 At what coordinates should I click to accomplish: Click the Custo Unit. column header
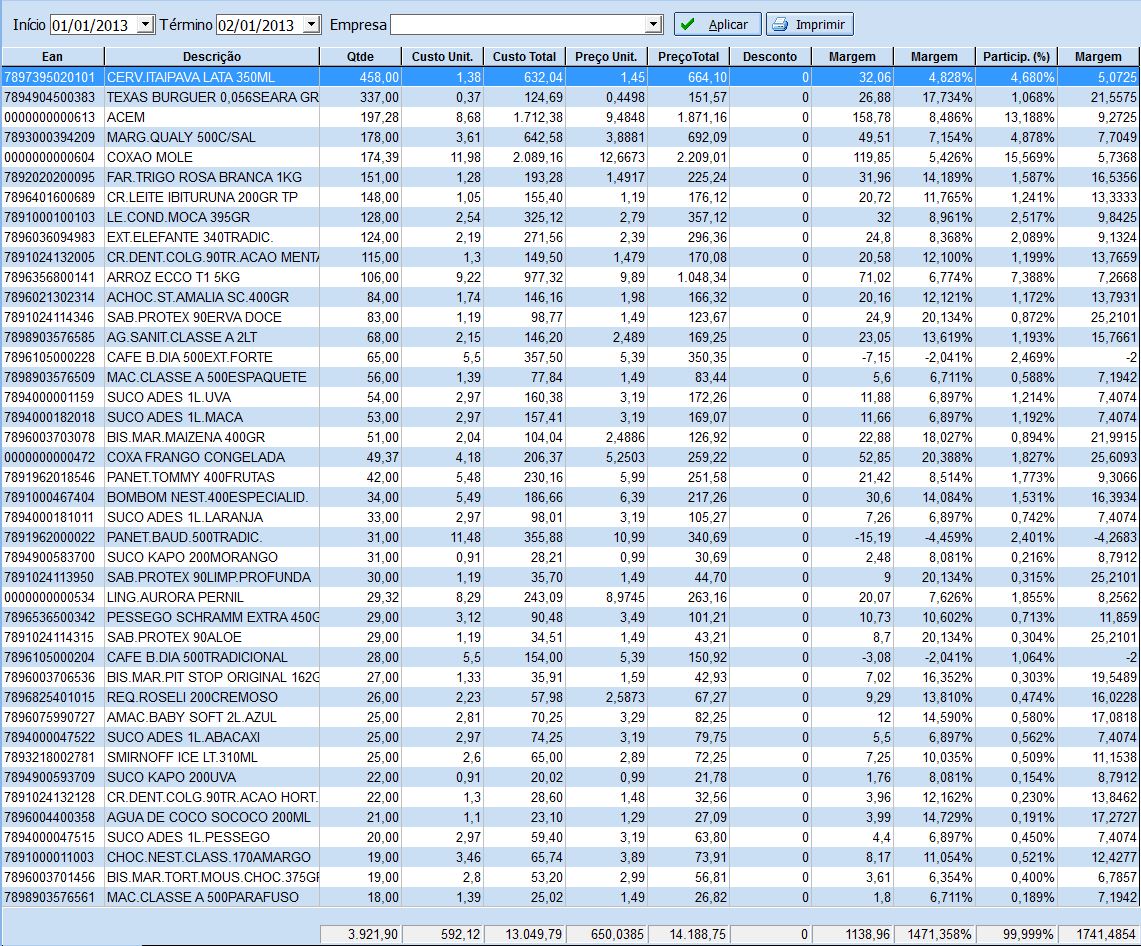[442, 56]
